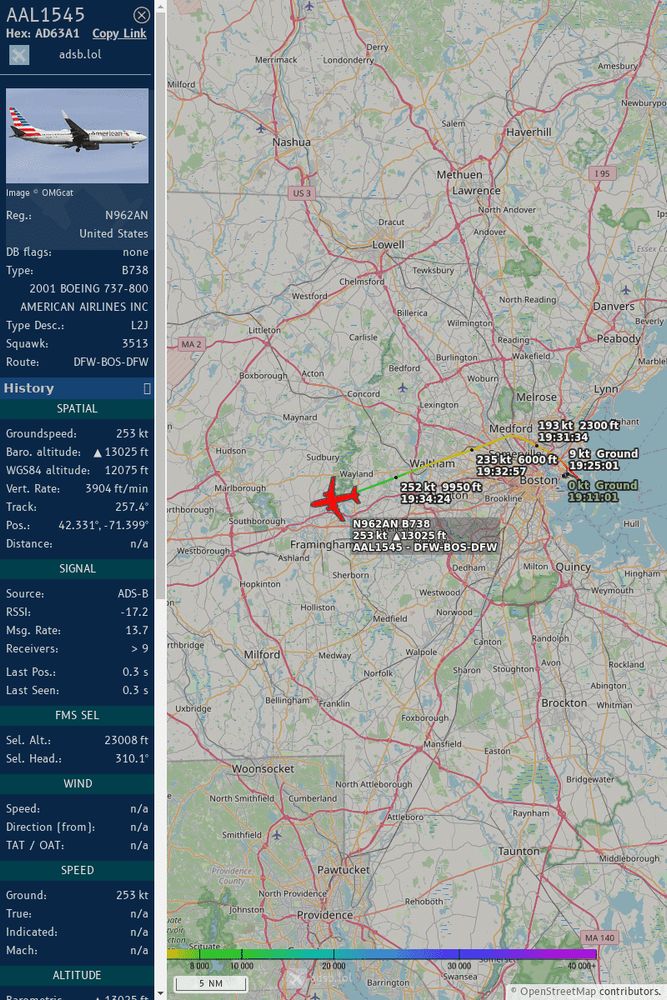The image size is (667, 1000).
Task: Click the altitude color legend bar
Action: pos(382,954)
